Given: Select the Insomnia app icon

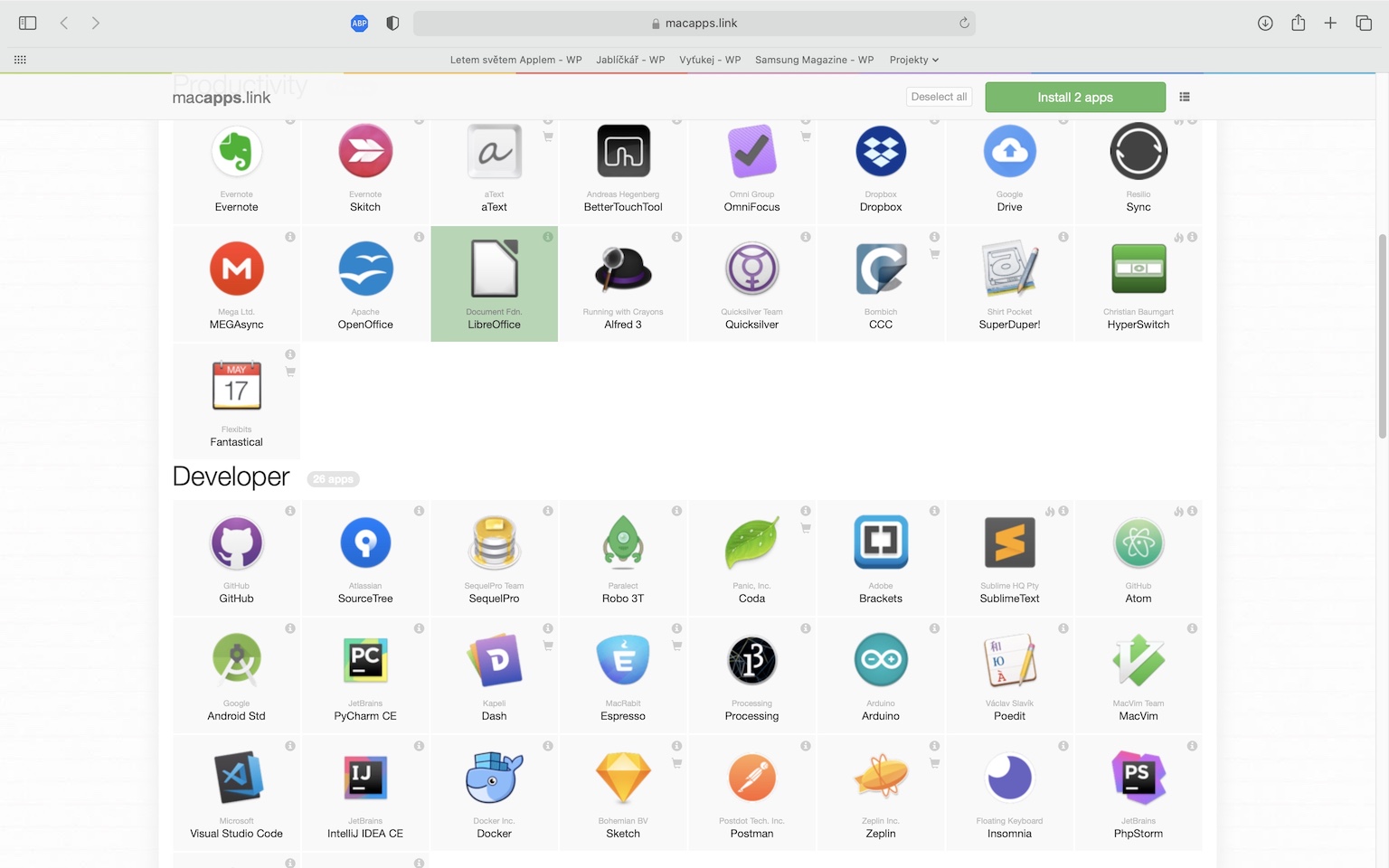Looking at the screenshot, I should (1009, 778).
